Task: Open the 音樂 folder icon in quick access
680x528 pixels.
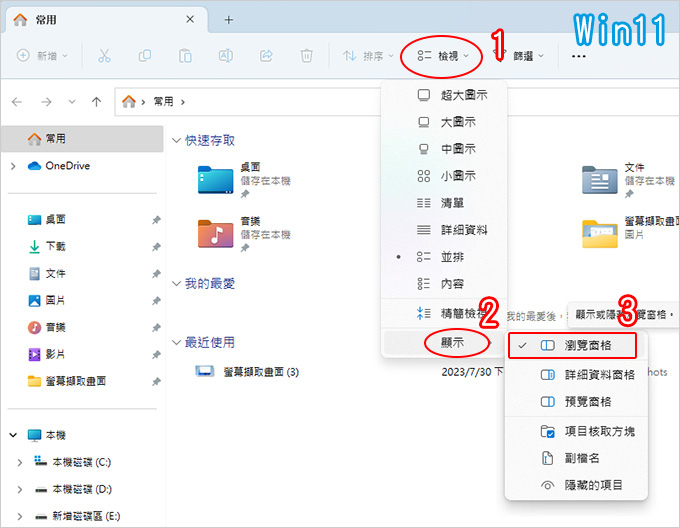Action: (216, 234)
